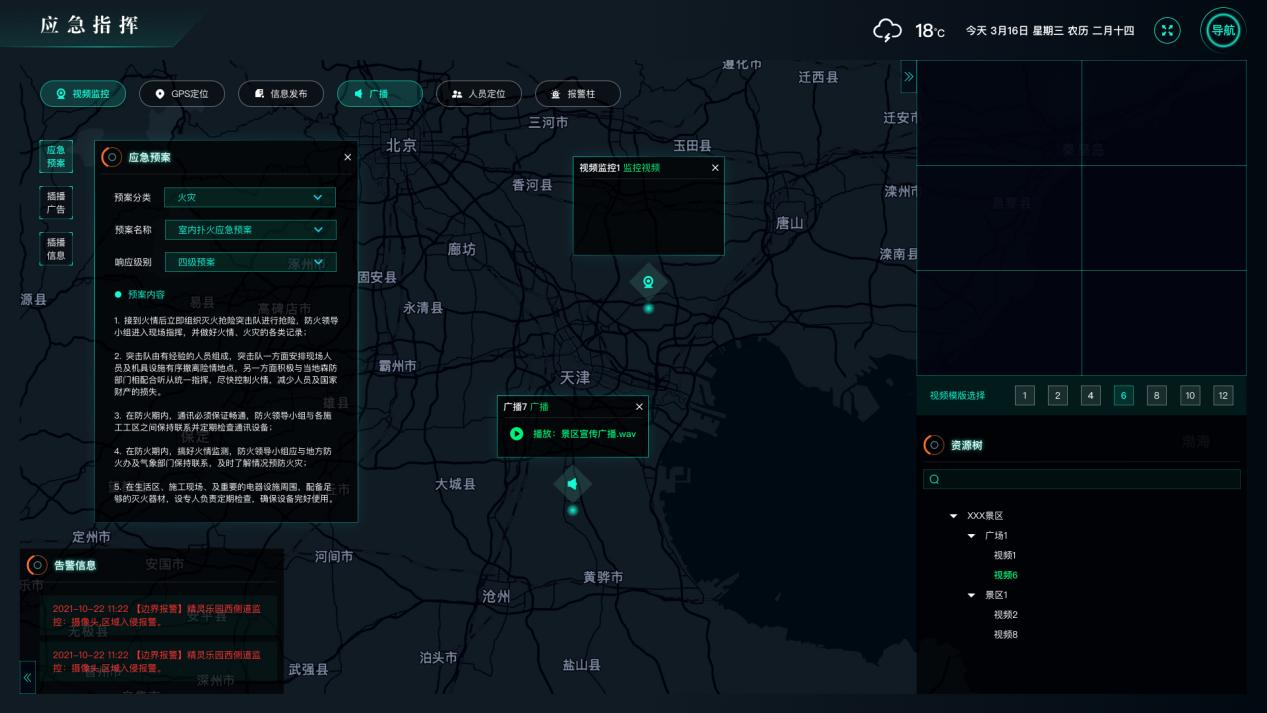Collapse the right video panel arrow
Image resolution: width=1267 pixels, height=713 pixels.
click(x=908, y=77)
